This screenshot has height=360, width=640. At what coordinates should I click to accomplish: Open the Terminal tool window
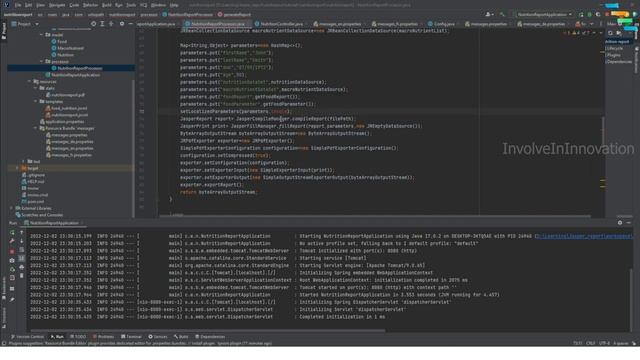131,337
